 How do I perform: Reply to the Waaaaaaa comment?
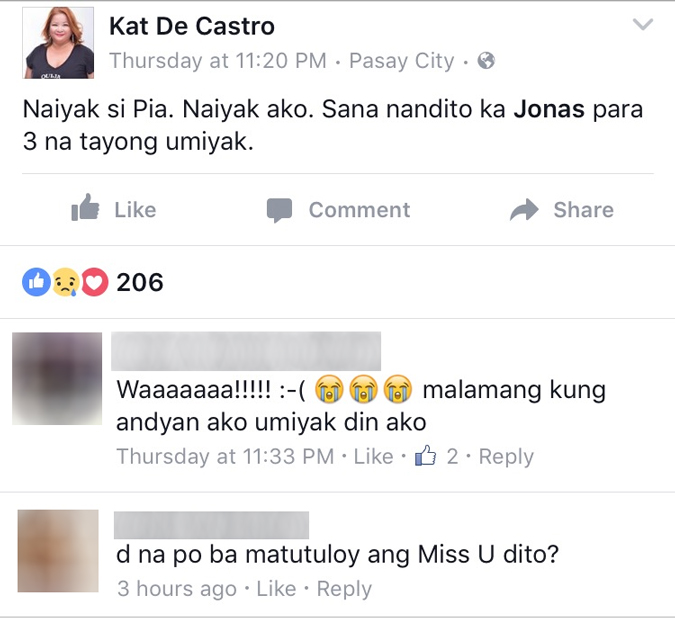(x=506, y=457)
